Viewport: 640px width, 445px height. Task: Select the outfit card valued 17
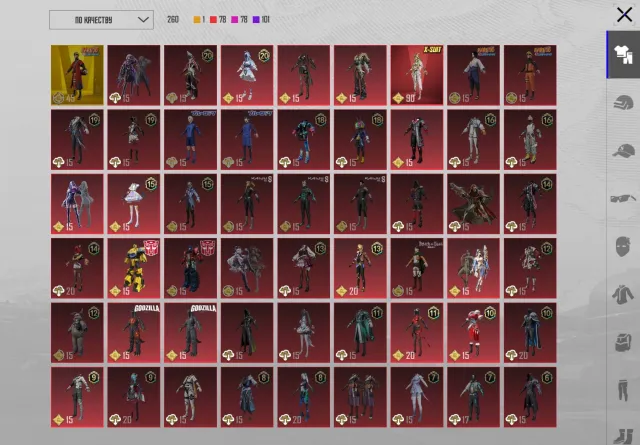coord(473,397)
